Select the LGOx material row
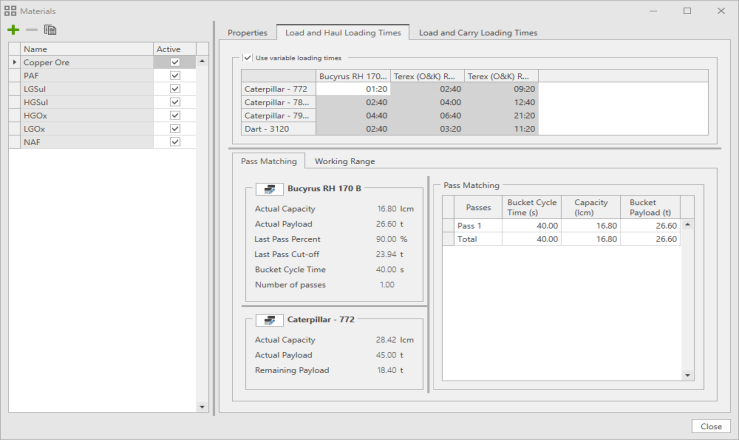This screenshot has height=440, width=739. [87, 128]
